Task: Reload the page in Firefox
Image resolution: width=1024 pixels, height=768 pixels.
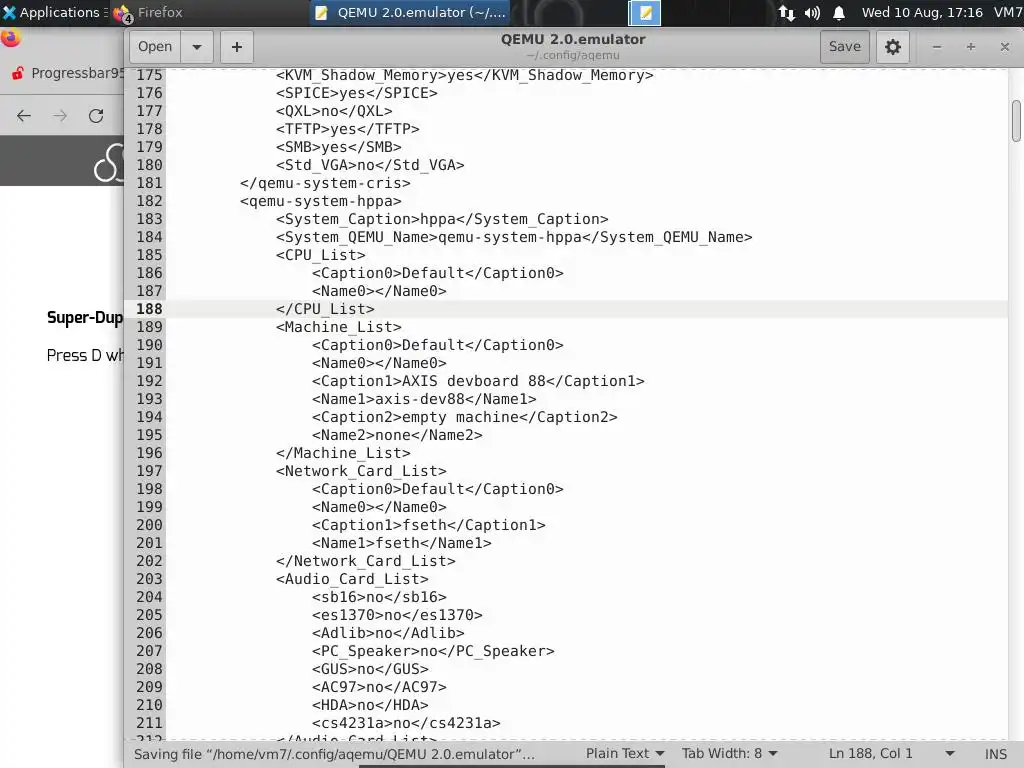Action: click(96, 116)
